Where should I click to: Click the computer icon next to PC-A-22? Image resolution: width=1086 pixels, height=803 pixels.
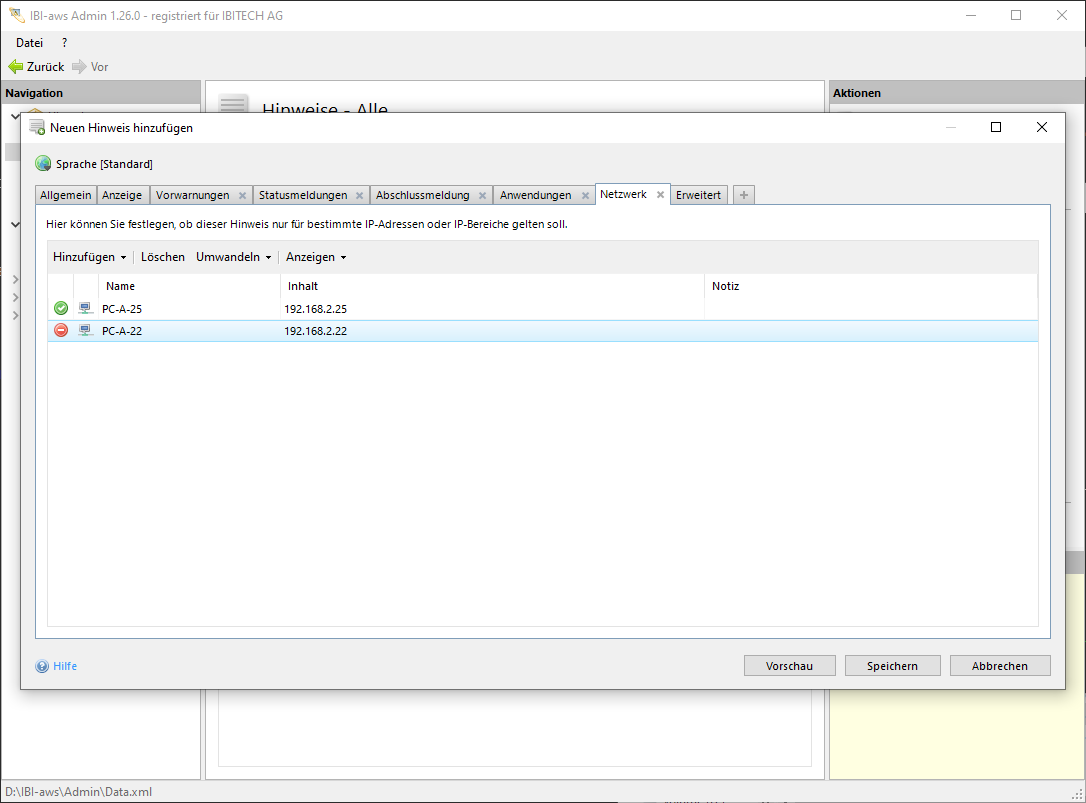coord(86,331)
